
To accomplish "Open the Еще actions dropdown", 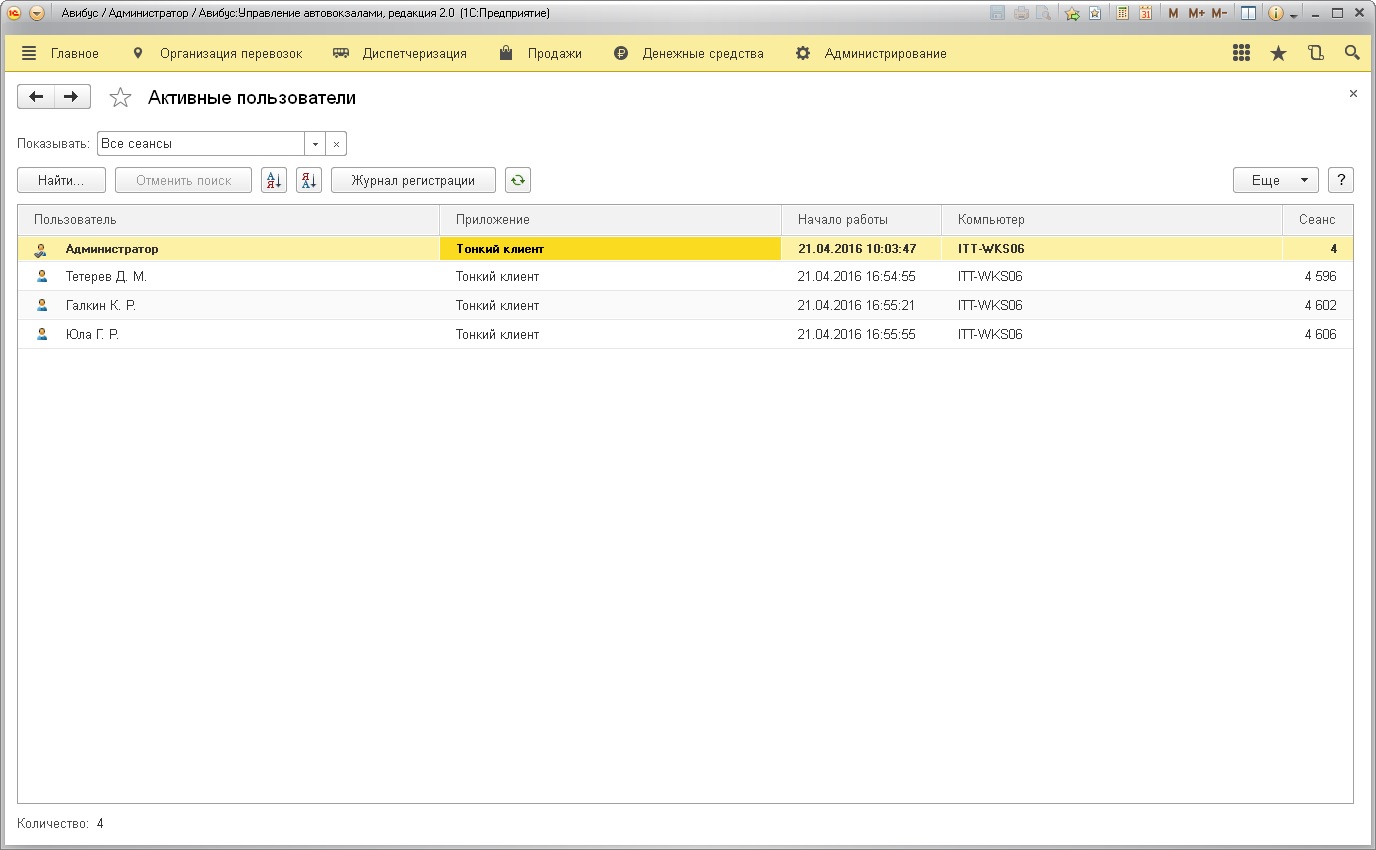I will tap(1275, 180).
